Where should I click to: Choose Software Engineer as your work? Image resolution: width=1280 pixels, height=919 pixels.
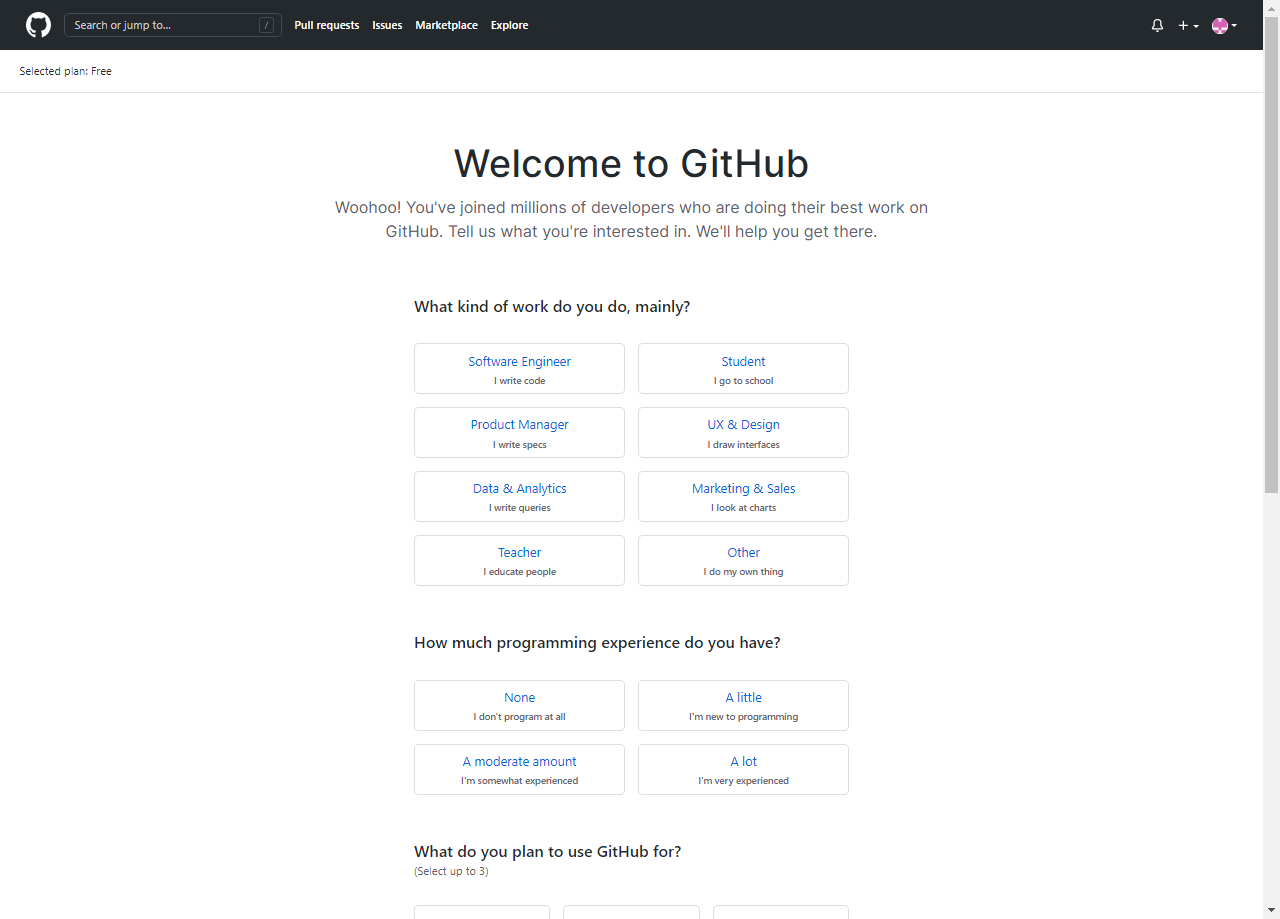(x=519, y=369)
